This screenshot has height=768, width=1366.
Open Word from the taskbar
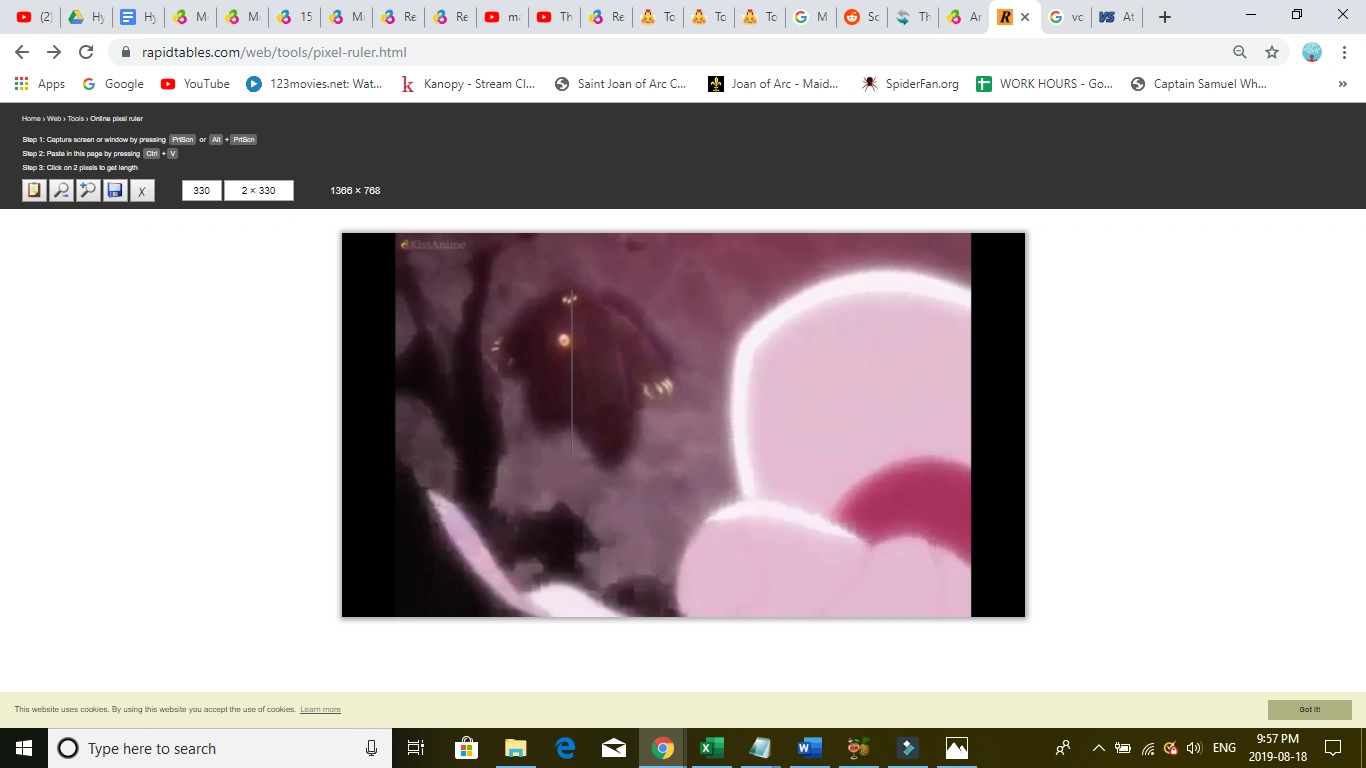pyautogui.click(x=809, y=748)
